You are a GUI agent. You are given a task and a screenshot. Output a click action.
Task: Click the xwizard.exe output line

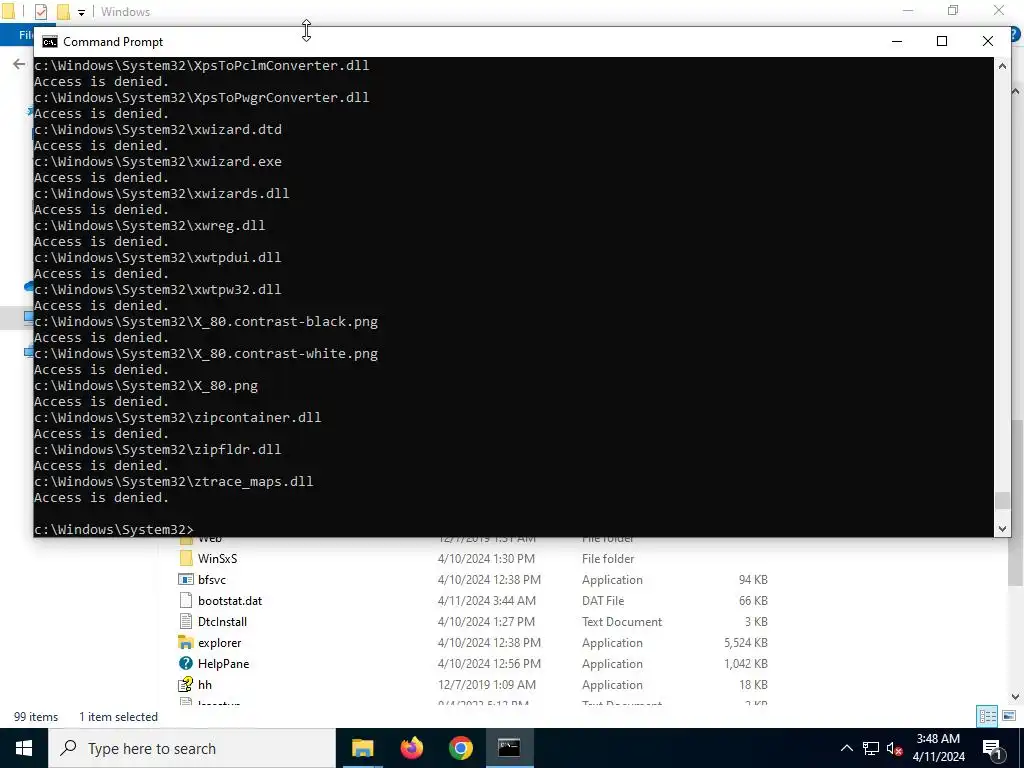click(x=157, y=161)
